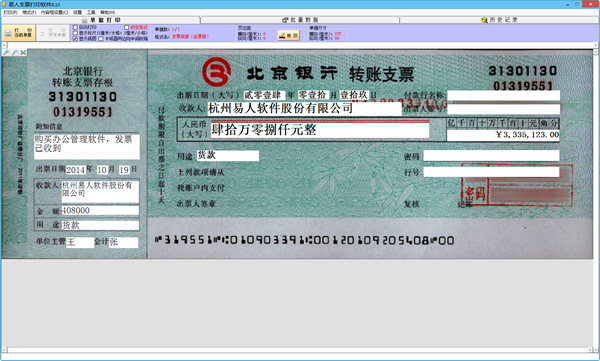Enable the lock format checkbox
This screenshot has height=361, width=600.
(127, 28)
